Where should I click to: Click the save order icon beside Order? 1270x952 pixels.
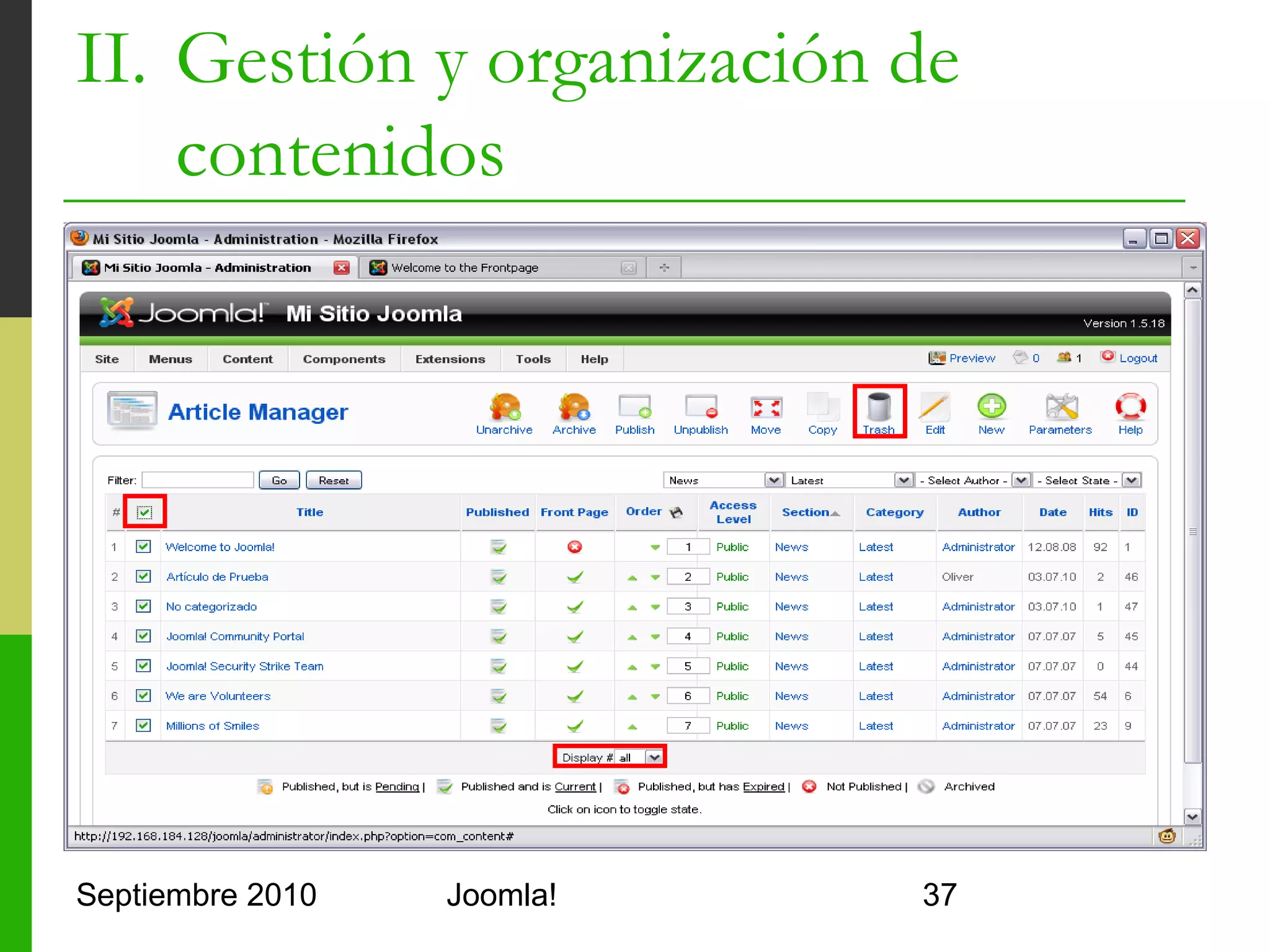click(x=677, y=512)
